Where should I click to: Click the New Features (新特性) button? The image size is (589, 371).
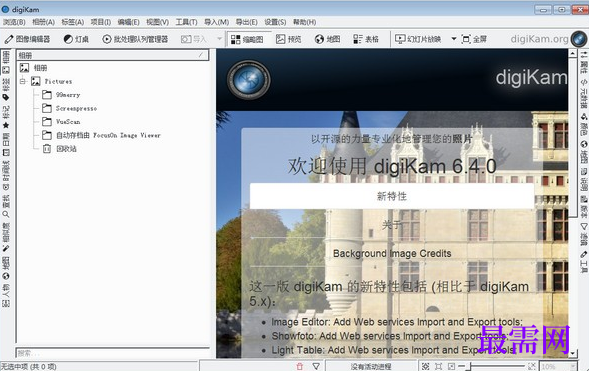coord(392,196)
